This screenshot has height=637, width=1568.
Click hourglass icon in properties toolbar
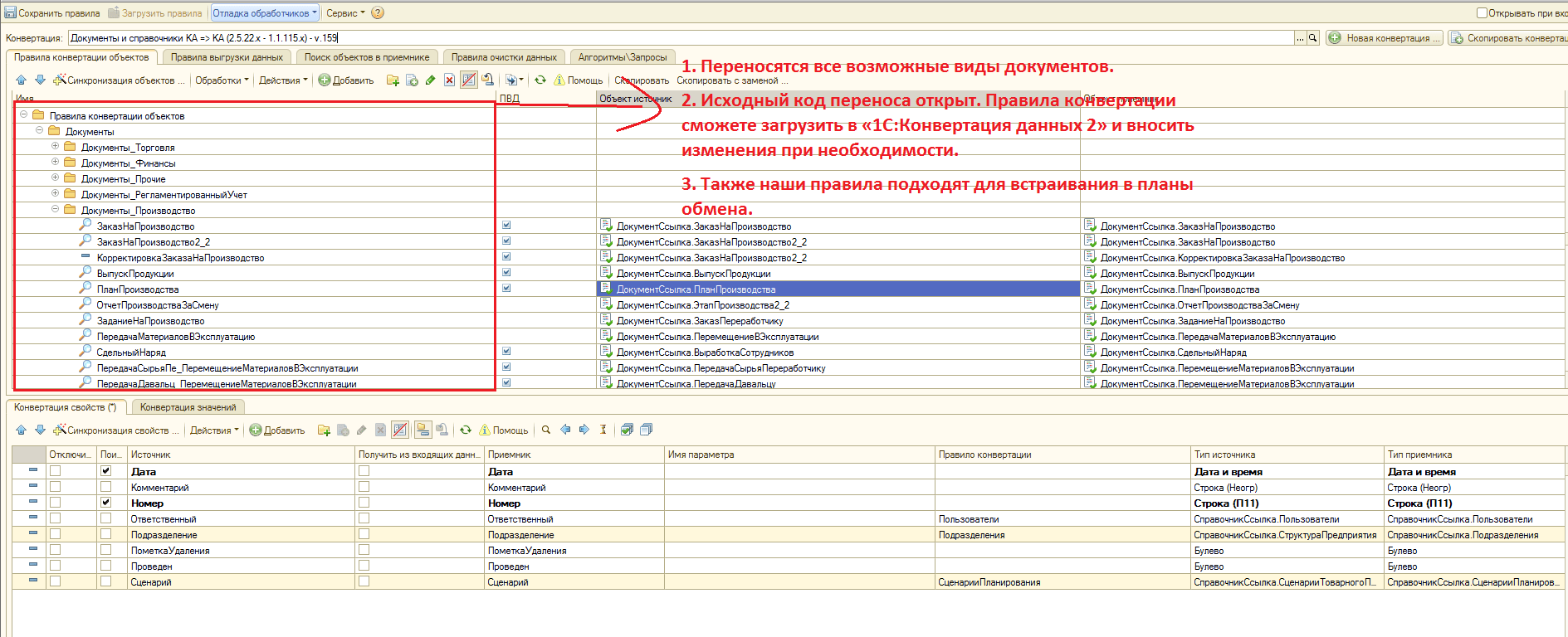pyautogui.click(x=603, y=430)
